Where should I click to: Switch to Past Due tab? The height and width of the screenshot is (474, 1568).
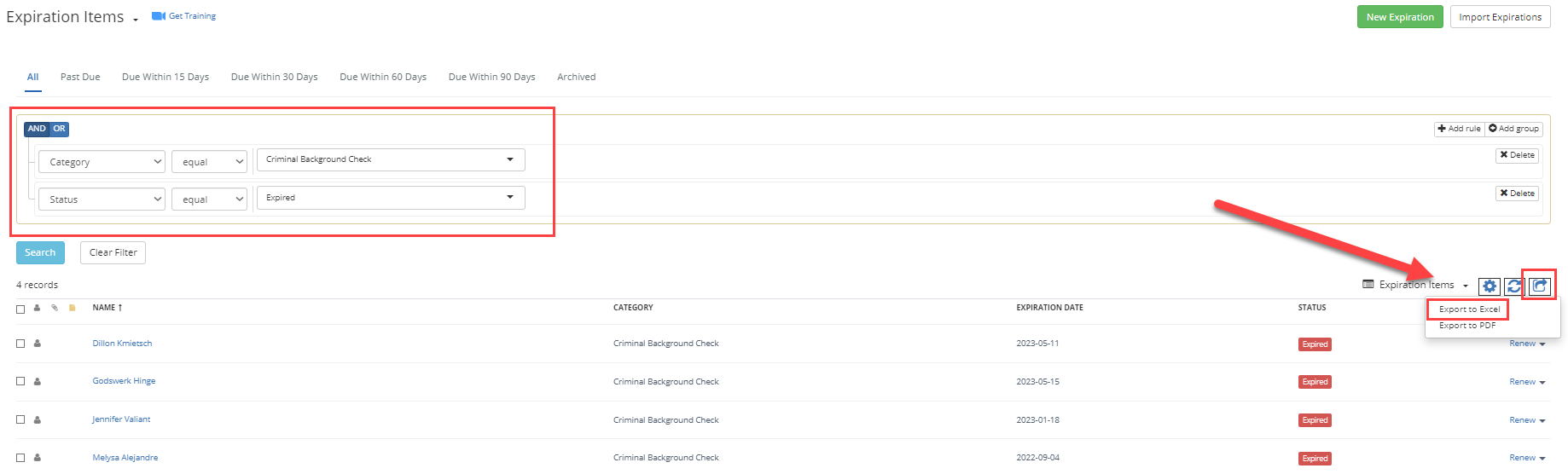[80, 77]
